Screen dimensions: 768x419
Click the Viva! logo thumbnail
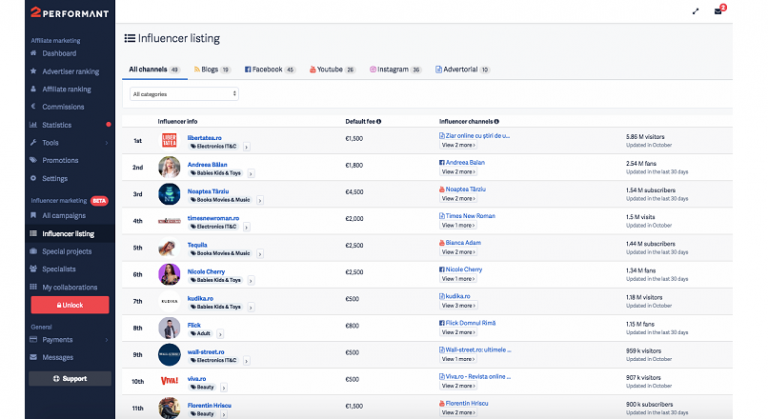pos(169,381)
